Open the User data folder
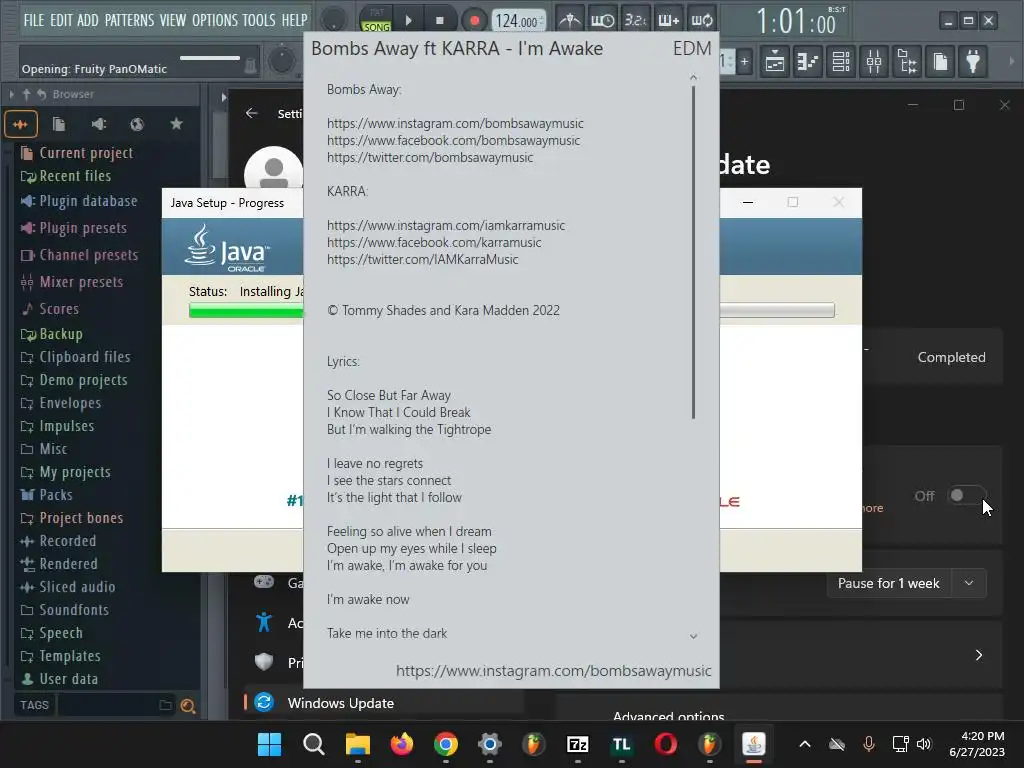1024x768 pixels. (x=59, y=679)
